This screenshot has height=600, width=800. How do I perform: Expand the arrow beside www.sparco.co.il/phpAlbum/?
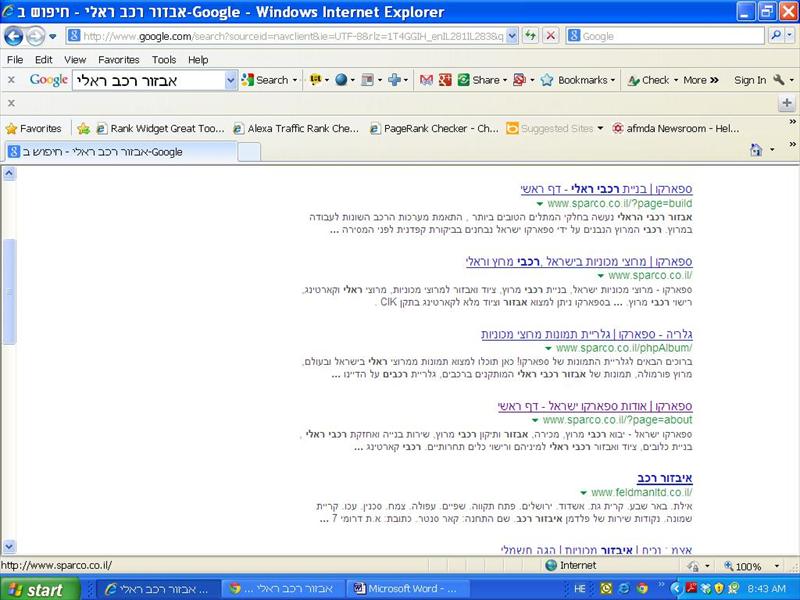click(x=548, y=348)
